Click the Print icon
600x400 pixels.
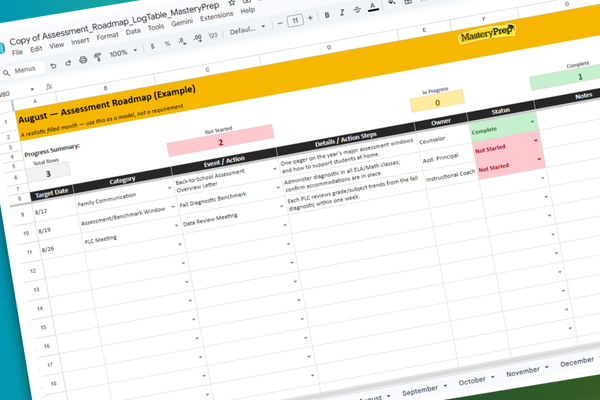(83, 60)
